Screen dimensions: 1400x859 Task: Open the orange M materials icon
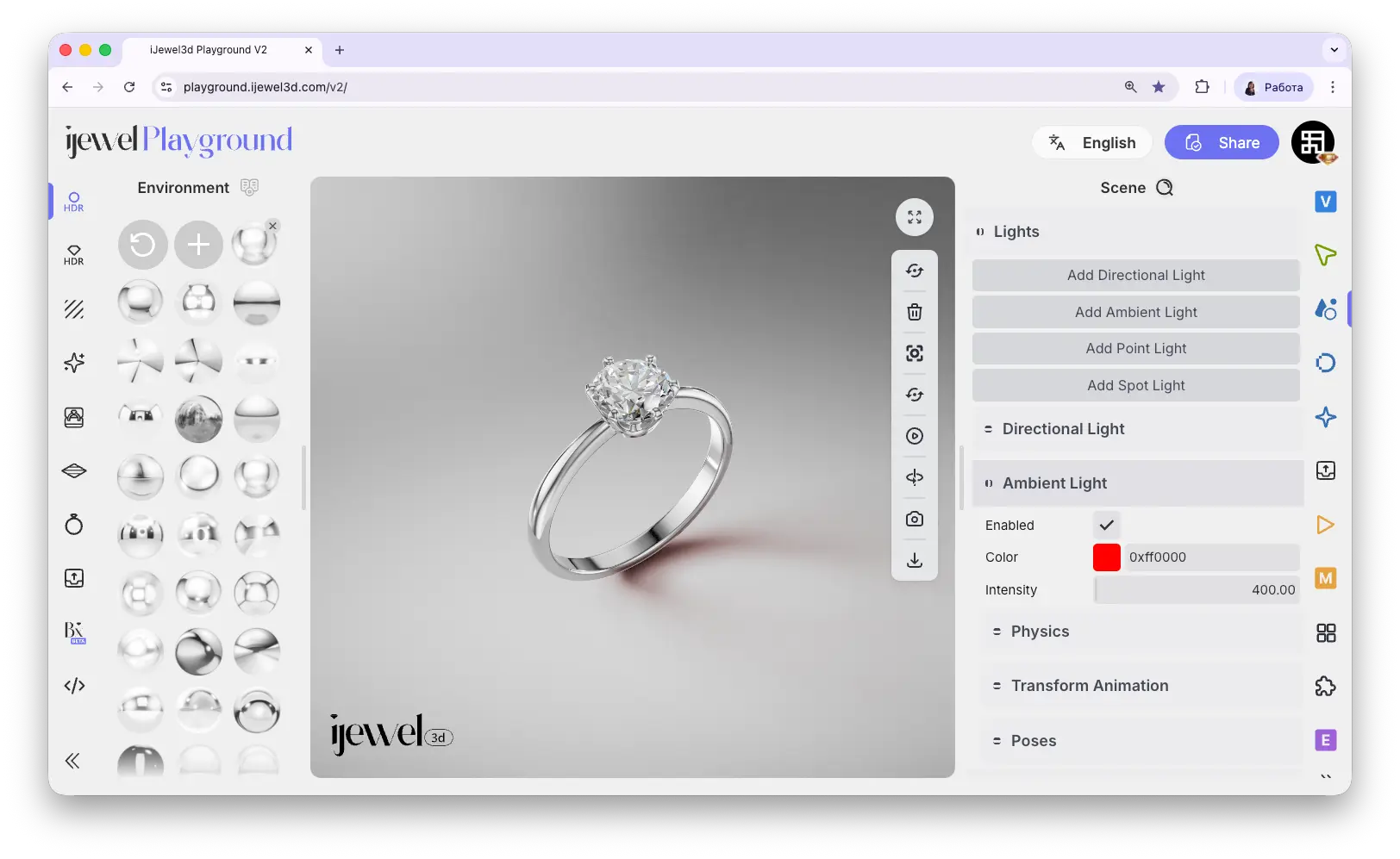[1326, 578]
